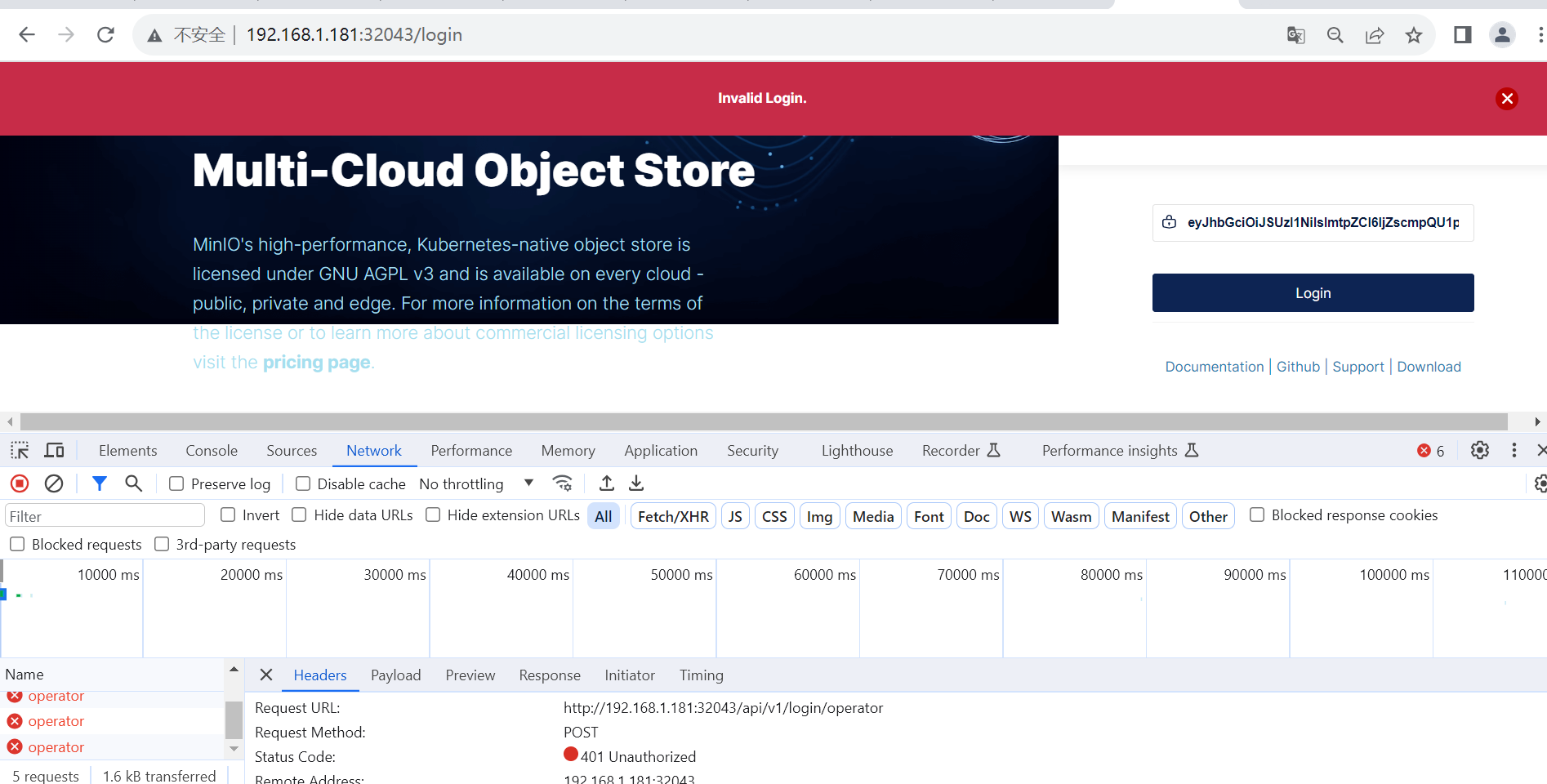Stop recording network log
This screenshot has height=784, width=1547.
(x=19, y=483)
